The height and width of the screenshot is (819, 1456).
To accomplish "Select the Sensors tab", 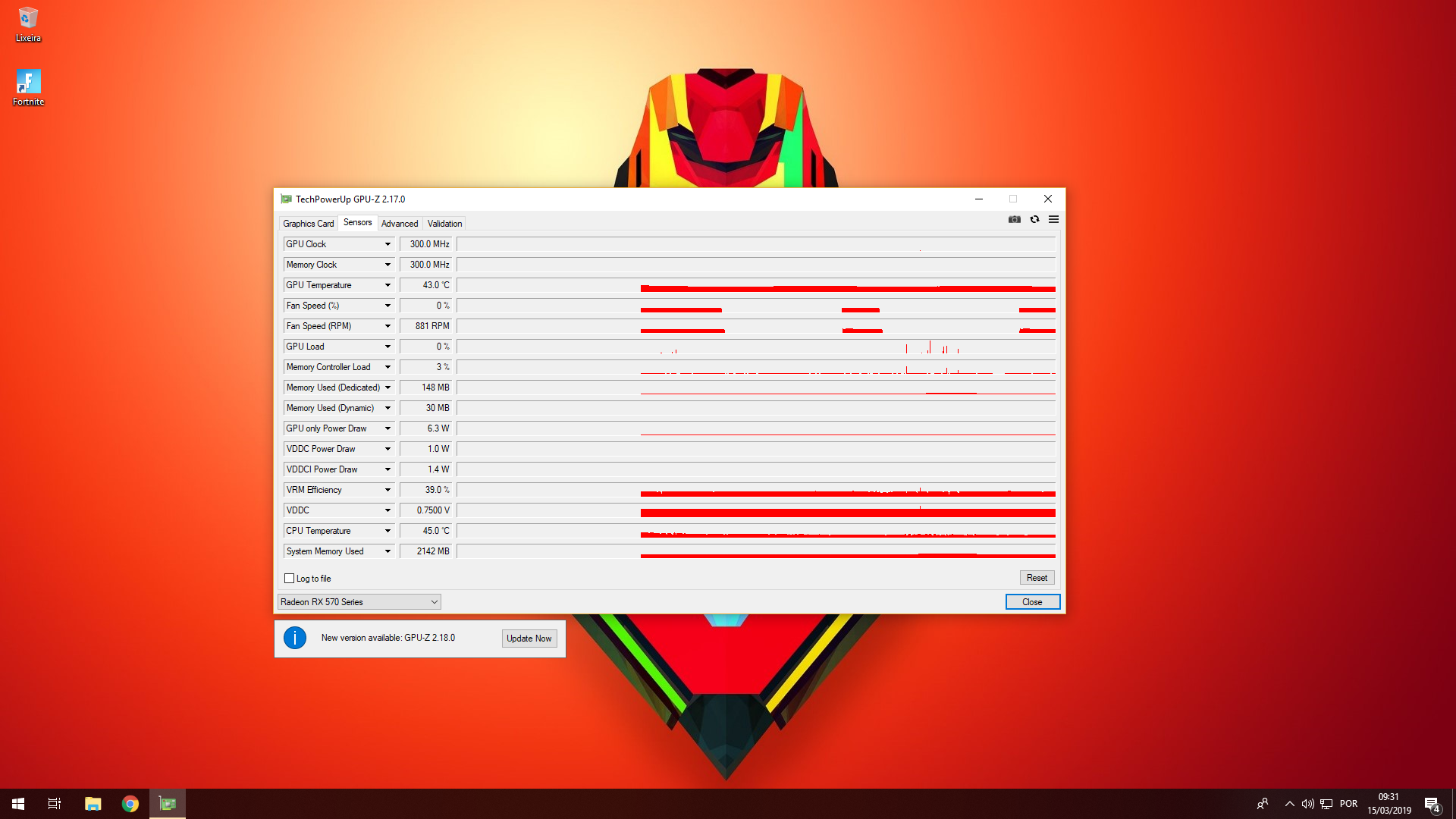I will click(x=357, y=222).
